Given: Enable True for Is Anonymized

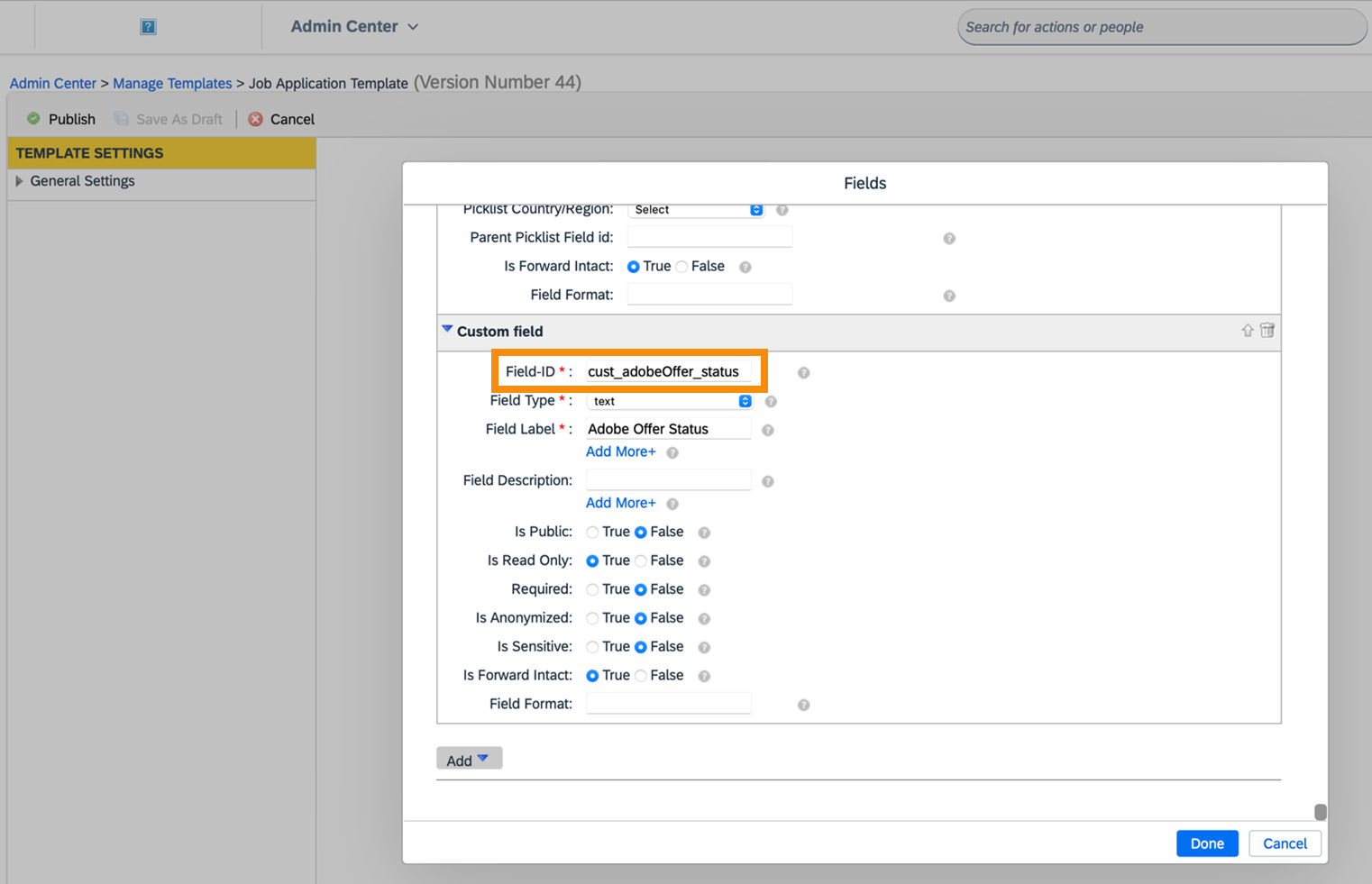Looking at the screenshot, I should [x=592, y=618].
